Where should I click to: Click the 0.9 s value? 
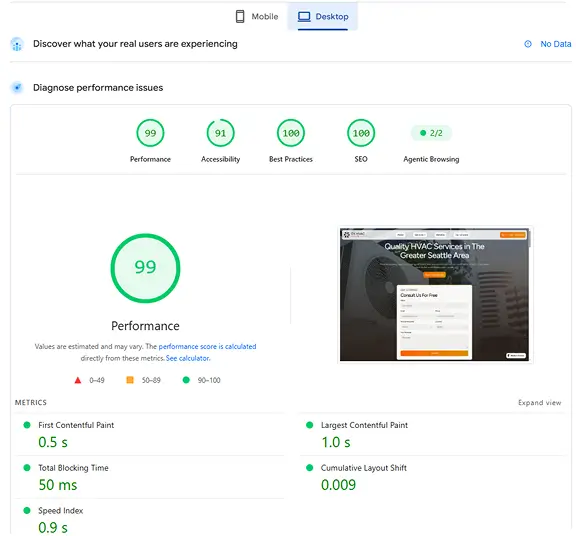pos(53,528)
